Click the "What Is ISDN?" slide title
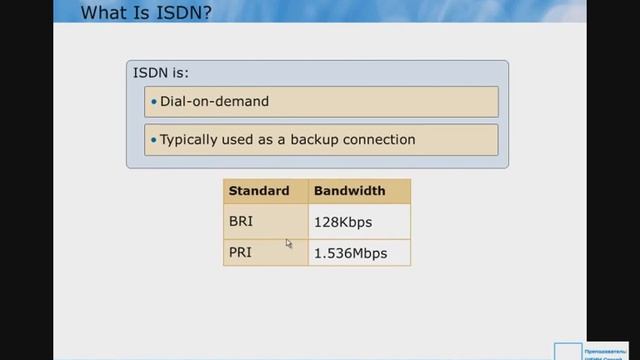640x360 pixels. coord(146,12)
